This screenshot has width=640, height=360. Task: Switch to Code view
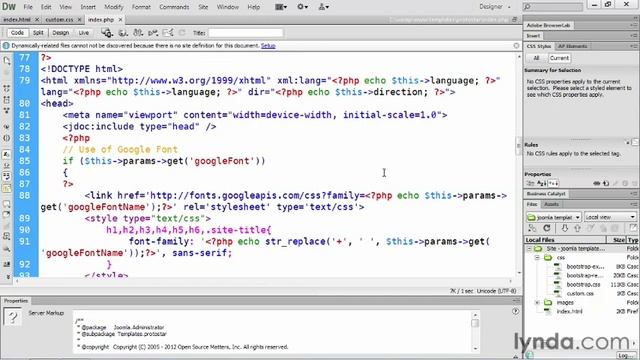coord(17,33)
